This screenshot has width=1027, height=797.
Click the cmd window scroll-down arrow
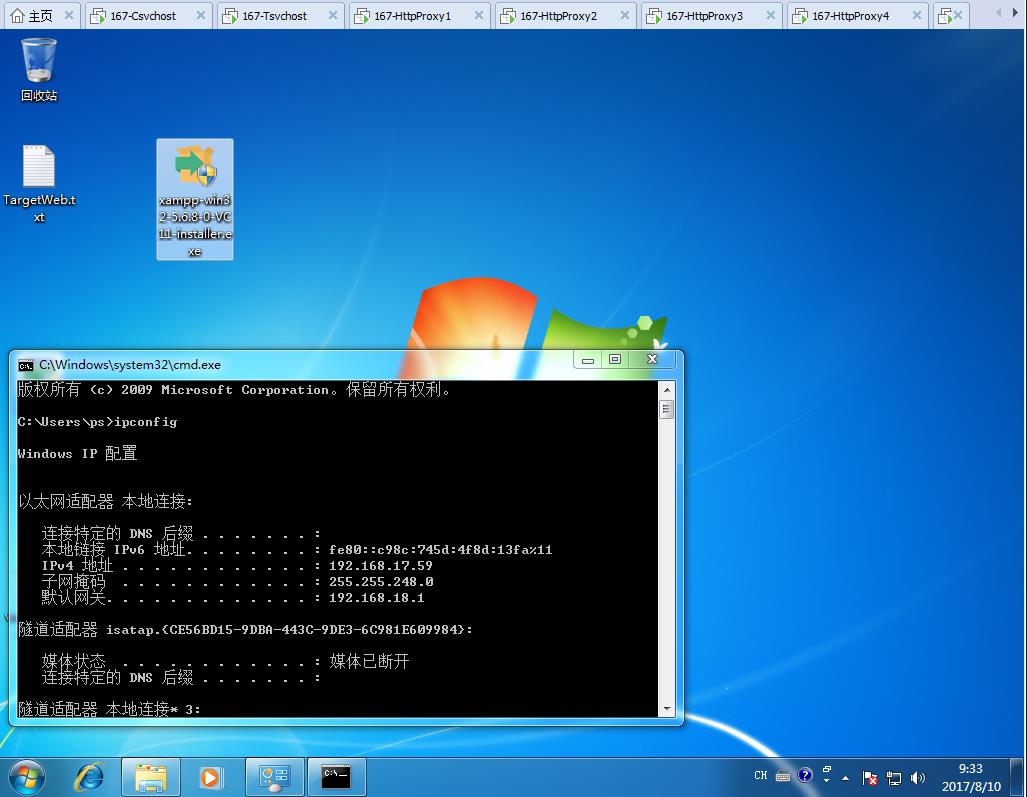pyautogui.click(x=666, y=709)
